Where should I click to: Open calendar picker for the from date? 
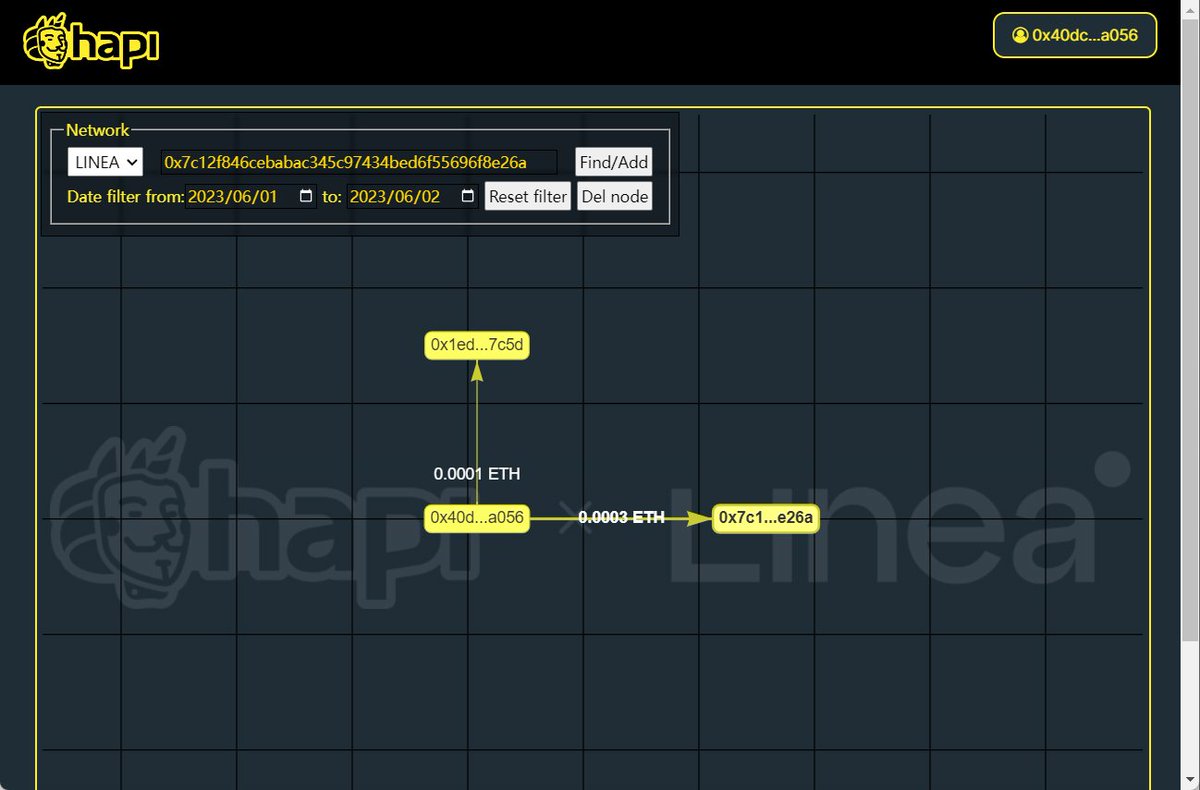coord(306,196)
